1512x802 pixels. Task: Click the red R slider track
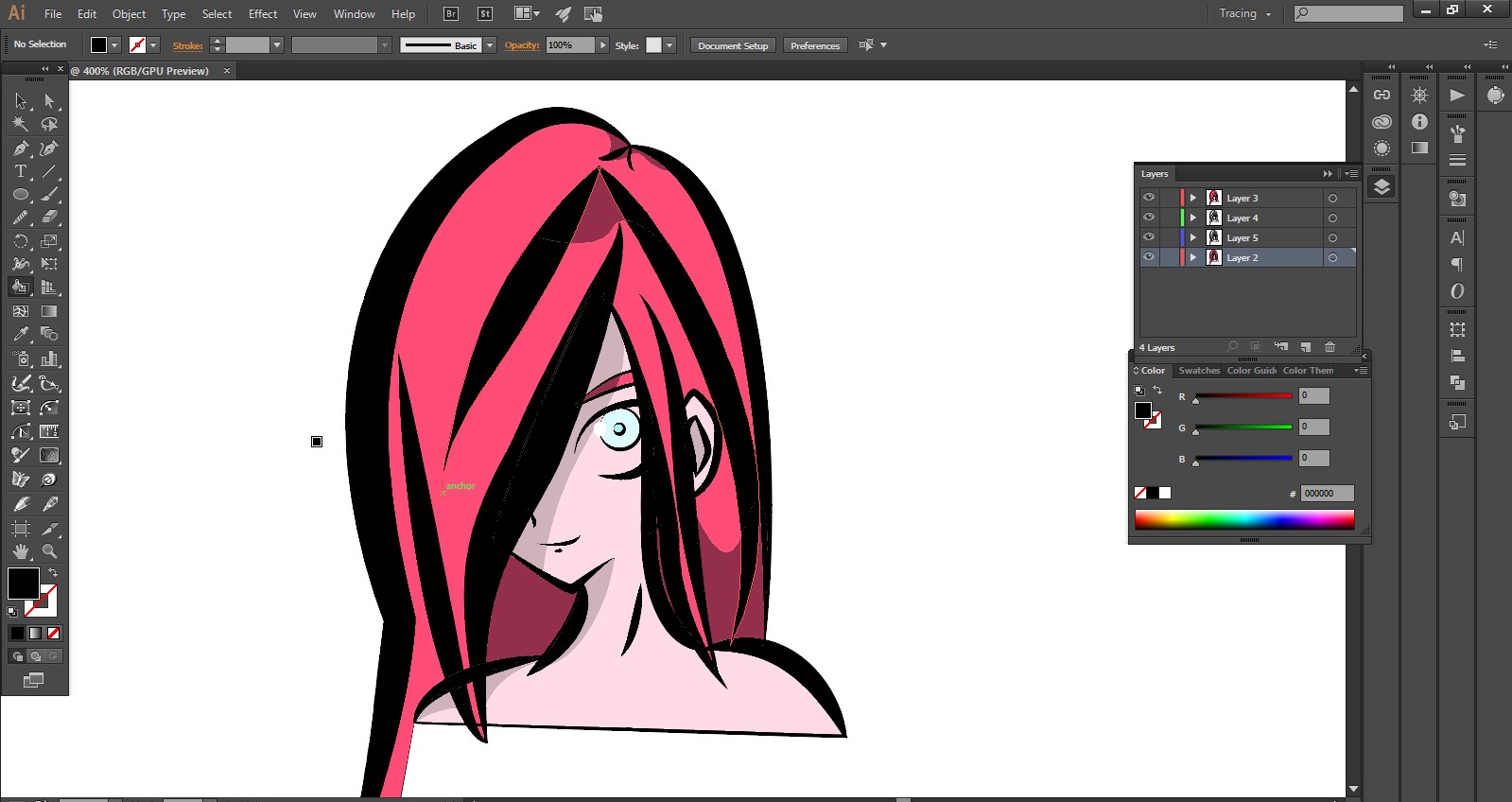pos(1243,396)
